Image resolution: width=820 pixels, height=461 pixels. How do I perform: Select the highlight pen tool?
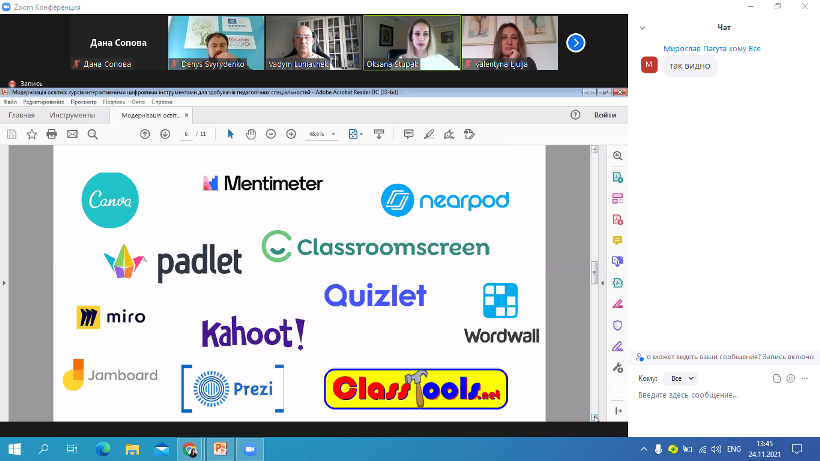click(x=429, y=134)
